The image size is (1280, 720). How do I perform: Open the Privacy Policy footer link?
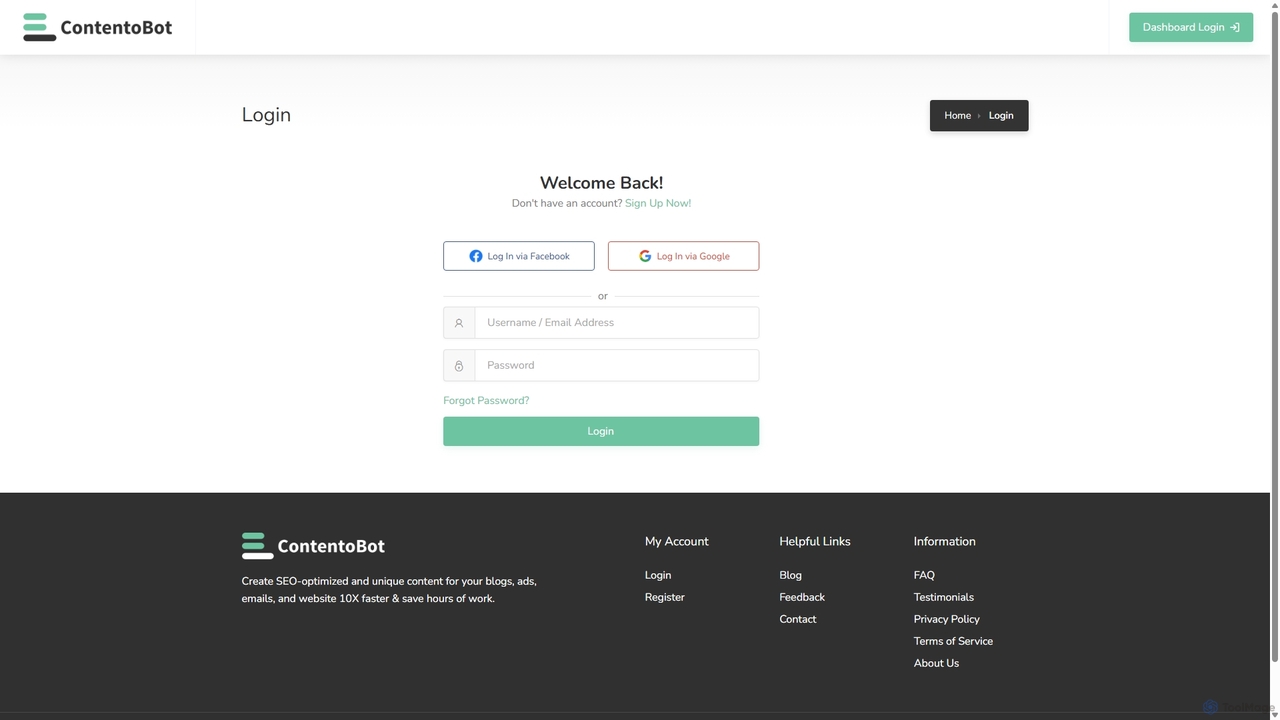(x=947, y=619)
